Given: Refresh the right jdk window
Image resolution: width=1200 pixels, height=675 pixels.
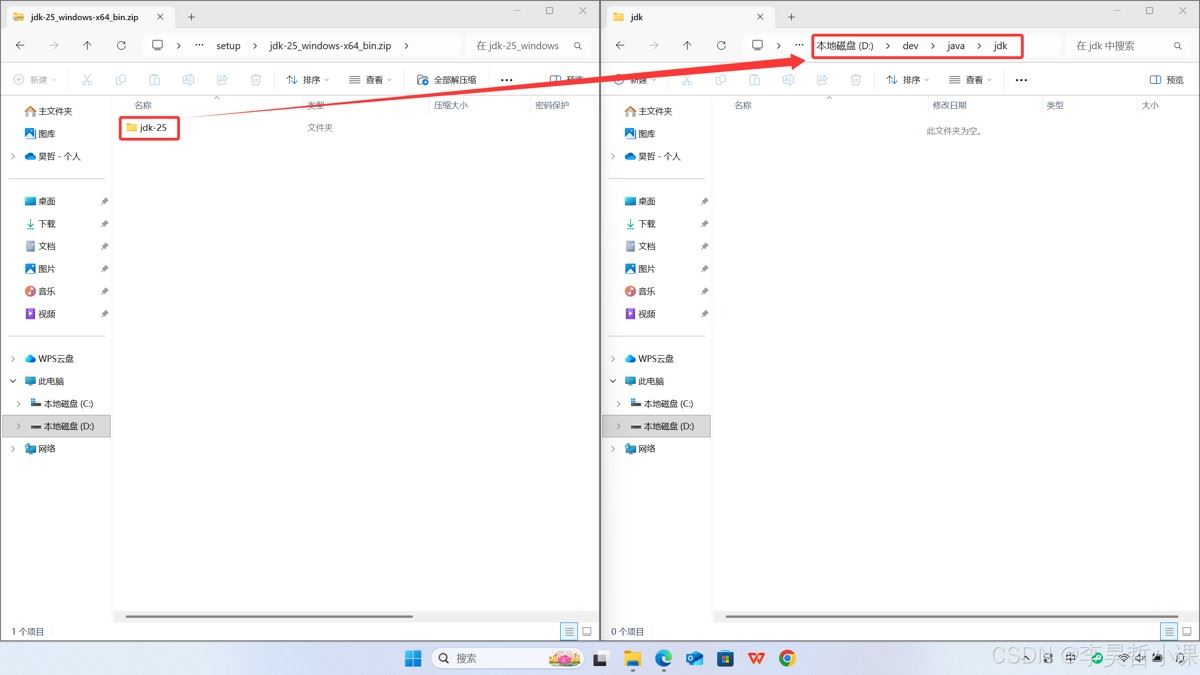Looking at the screenshot, I should (x=721, y=46).
